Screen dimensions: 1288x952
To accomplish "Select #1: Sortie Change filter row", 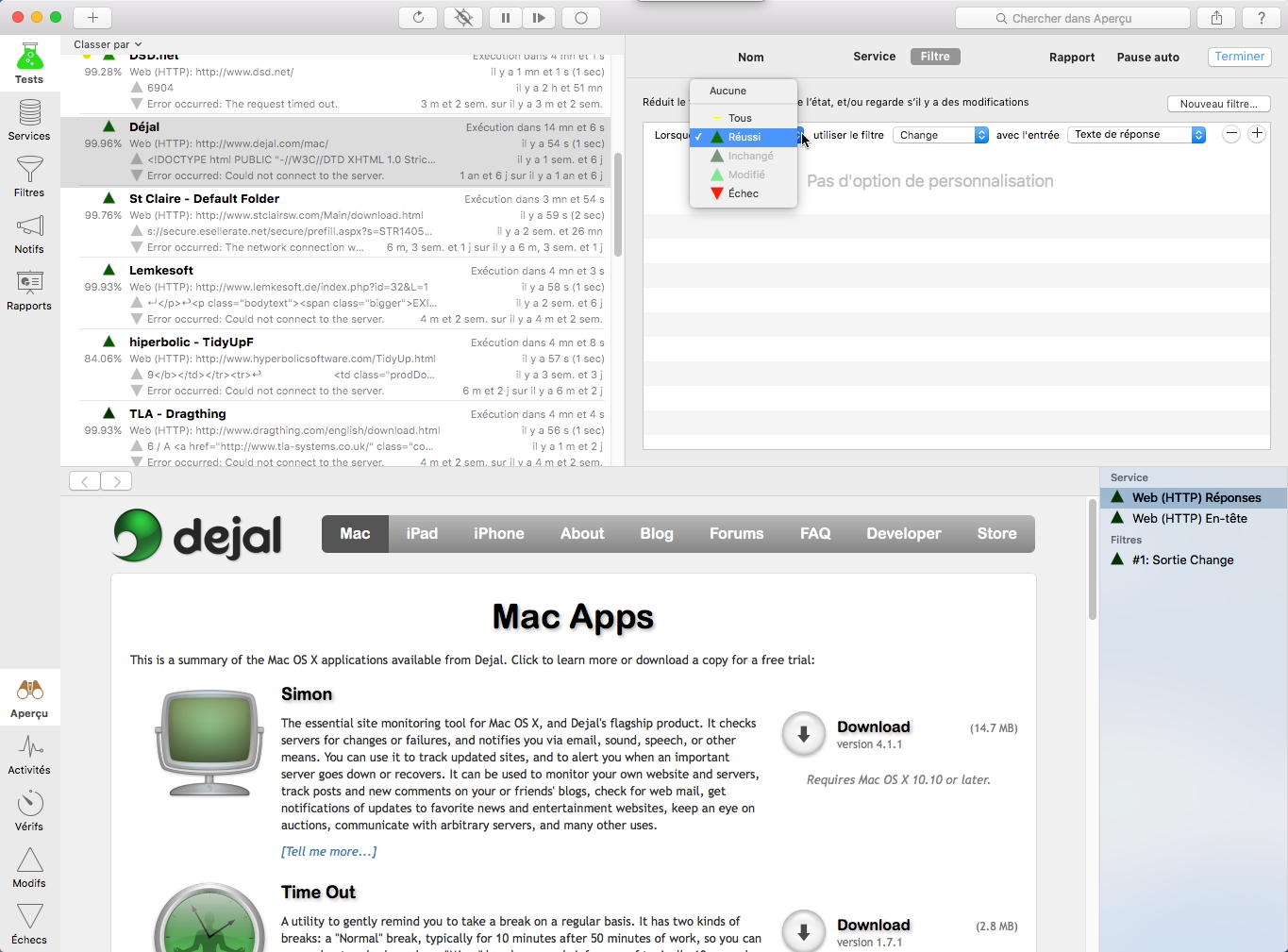I will 1194,560.
